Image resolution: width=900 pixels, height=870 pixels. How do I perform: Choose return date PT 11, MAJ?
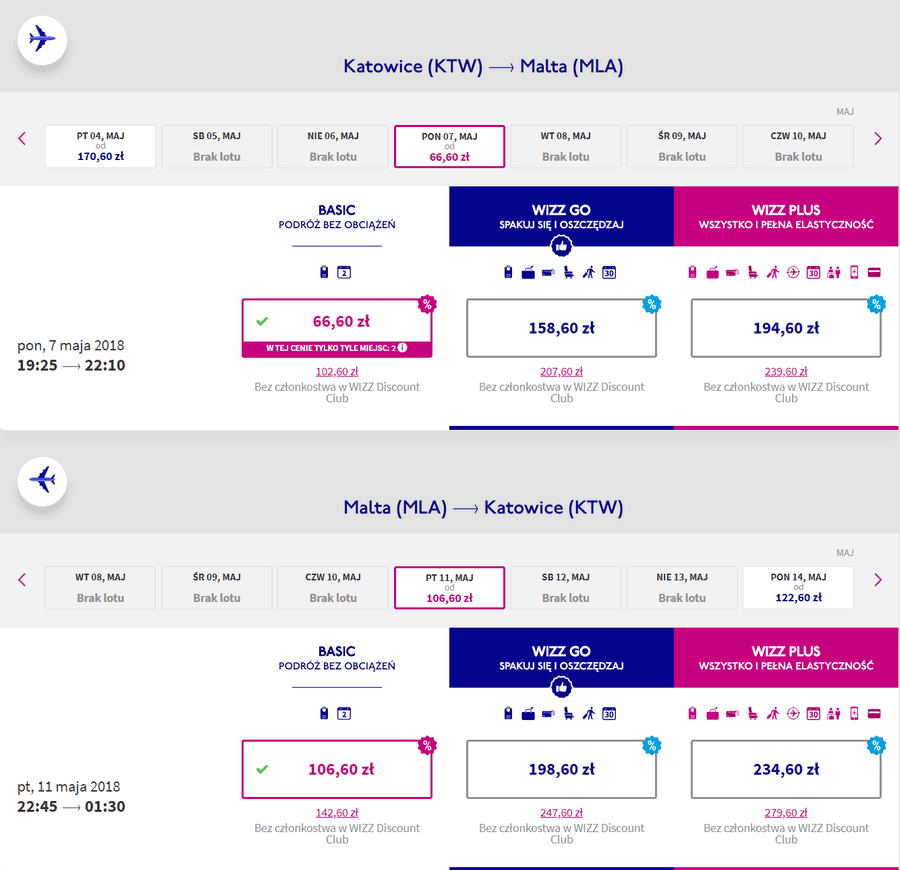click(449, 588)
